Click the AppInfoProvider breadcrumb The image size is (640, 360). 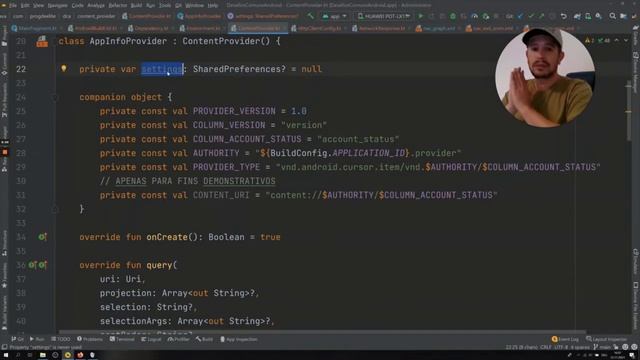click(x=199, y=16)
